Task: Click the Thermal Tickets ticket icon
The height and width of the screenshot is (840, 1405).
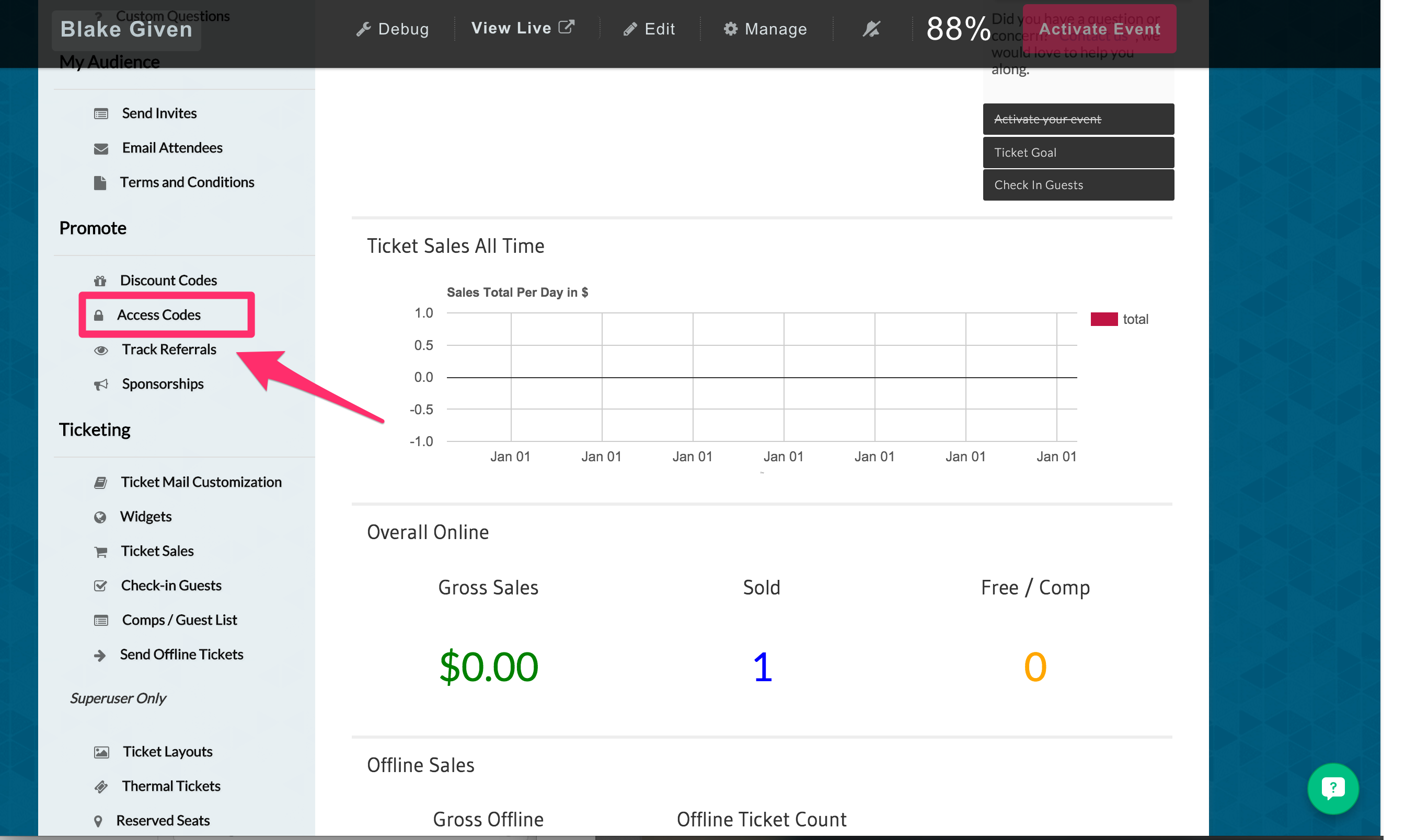Action: (x=101, y=787)
